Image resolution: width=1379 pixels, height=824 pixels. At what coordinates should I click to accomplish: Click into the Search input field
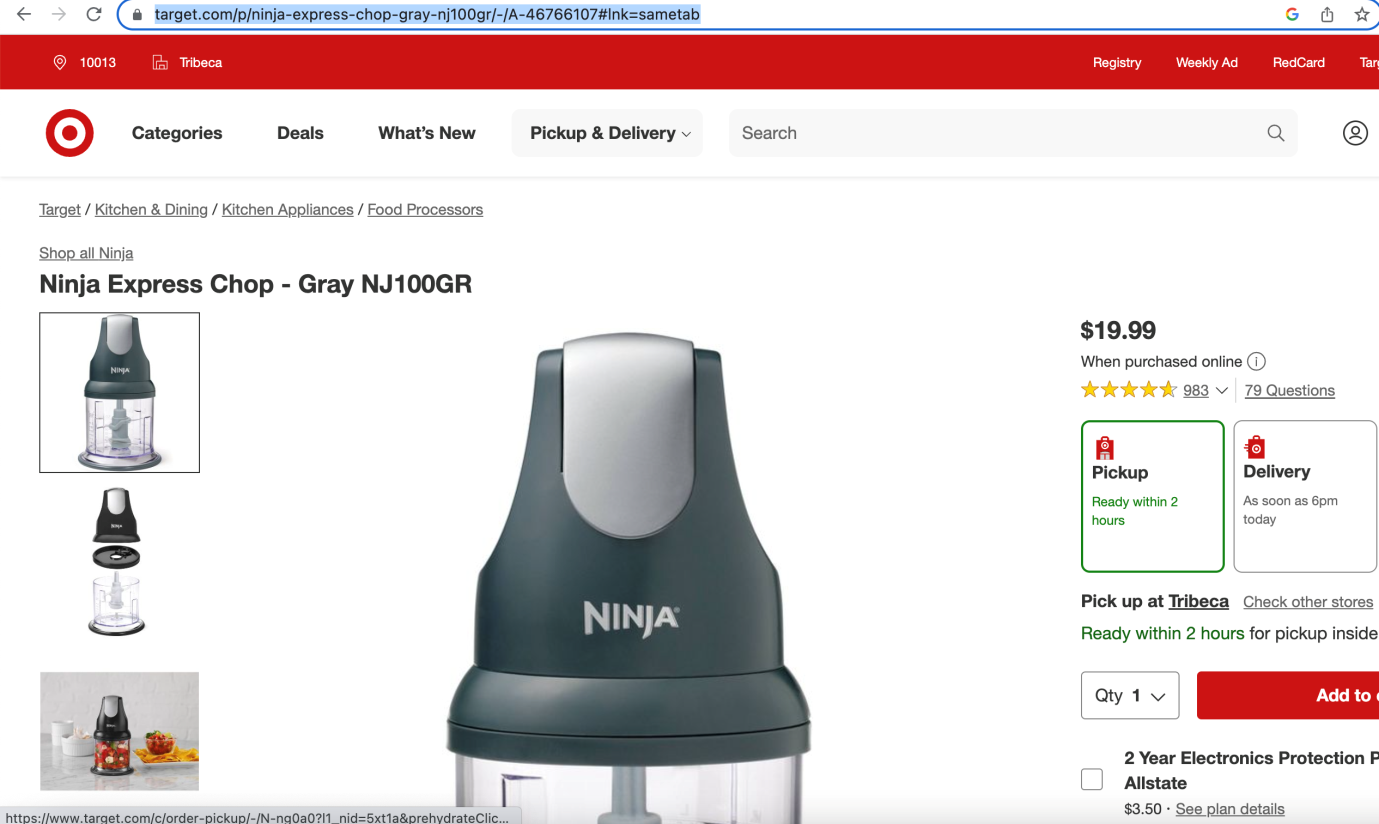[1000, 133]
